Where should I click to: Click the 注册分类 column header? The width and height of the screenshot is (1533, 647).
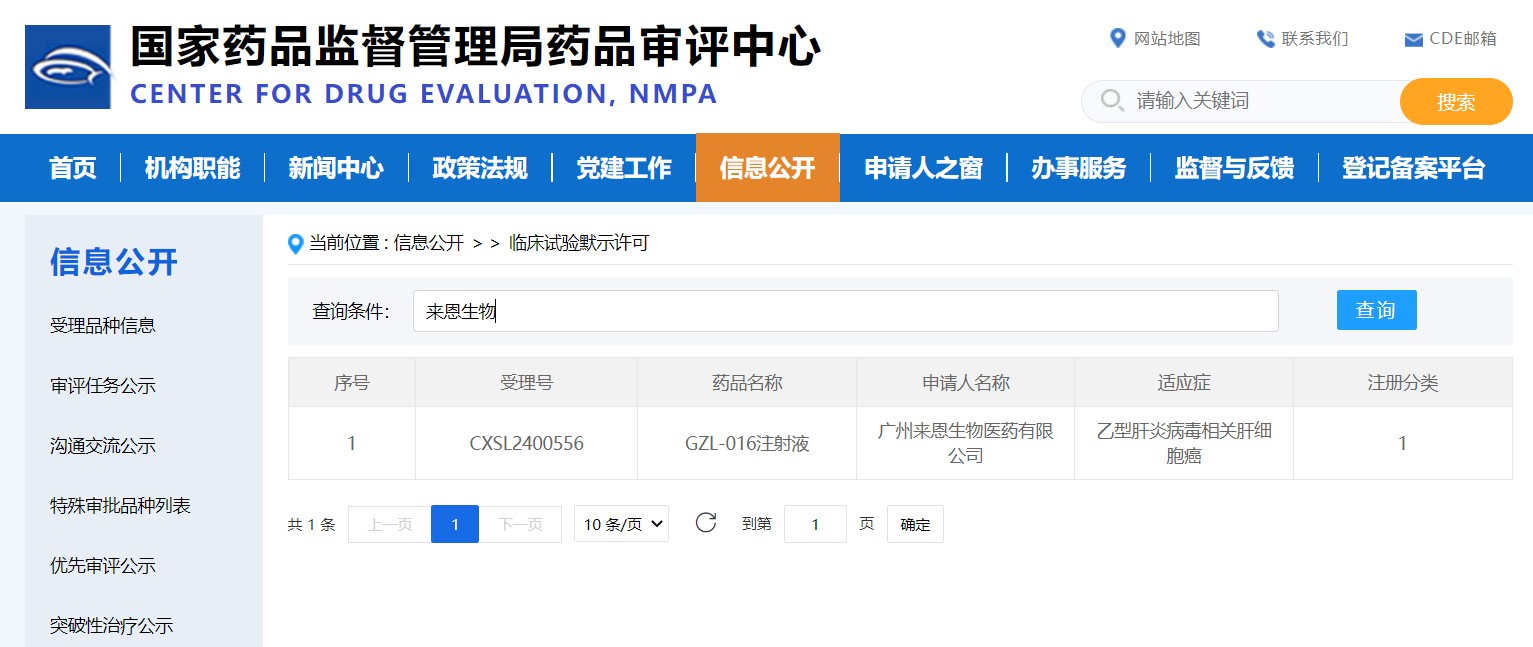(x=1403, y=383)
